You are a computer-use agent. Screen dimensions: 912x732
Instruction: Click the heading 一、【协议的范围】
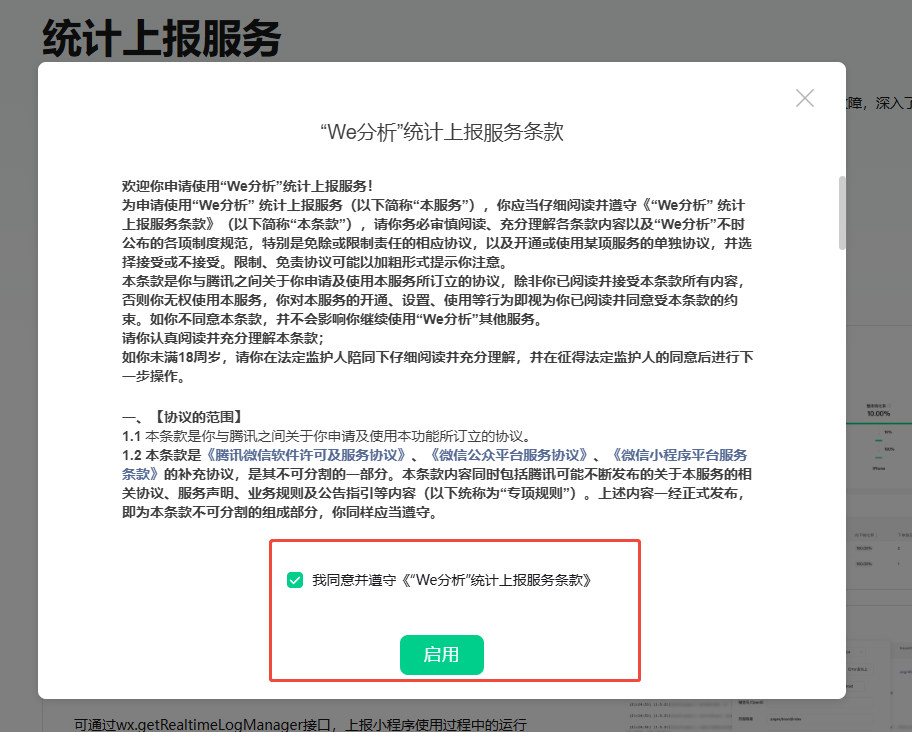click(x=182, y=417)
